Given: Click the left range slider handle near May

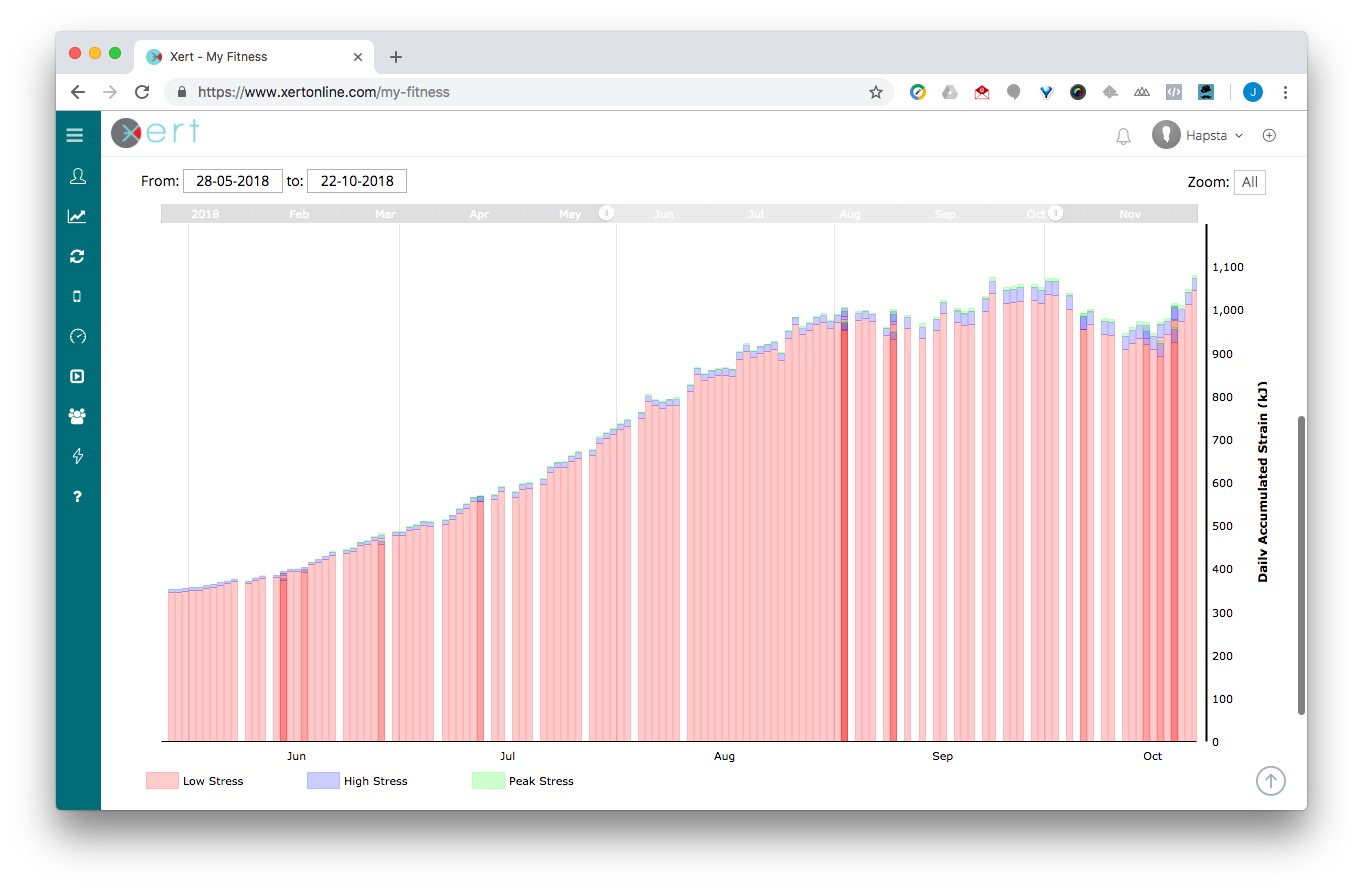Looking at the screenshot, I should coord(605,213).
